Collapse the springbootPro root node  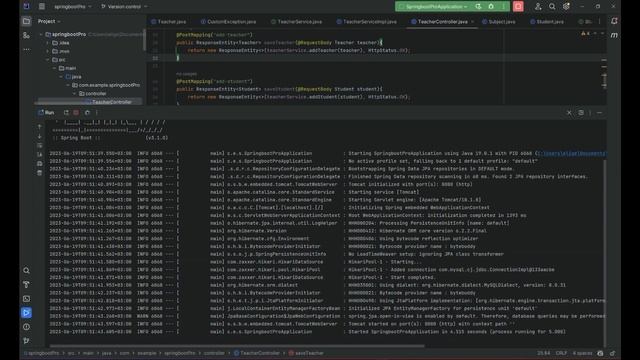[x=41, y=34]
